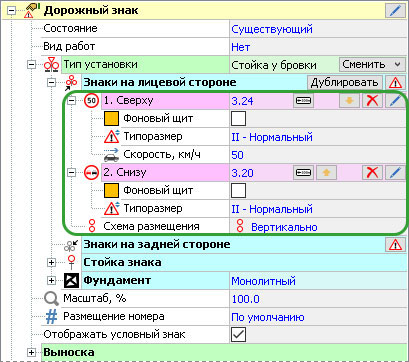
Task: Click the Фундамент black square icon
Action: [x=72, y=280]
